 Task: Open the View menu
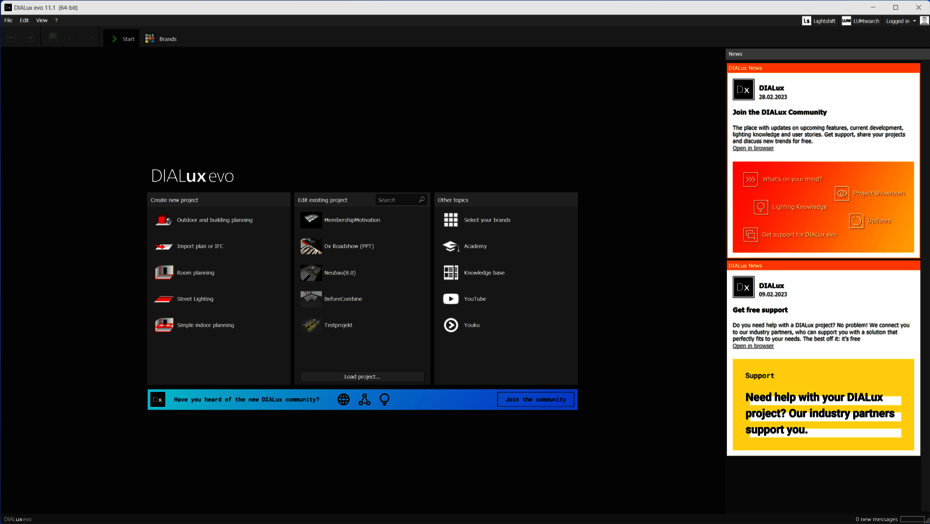click(41, 20)
